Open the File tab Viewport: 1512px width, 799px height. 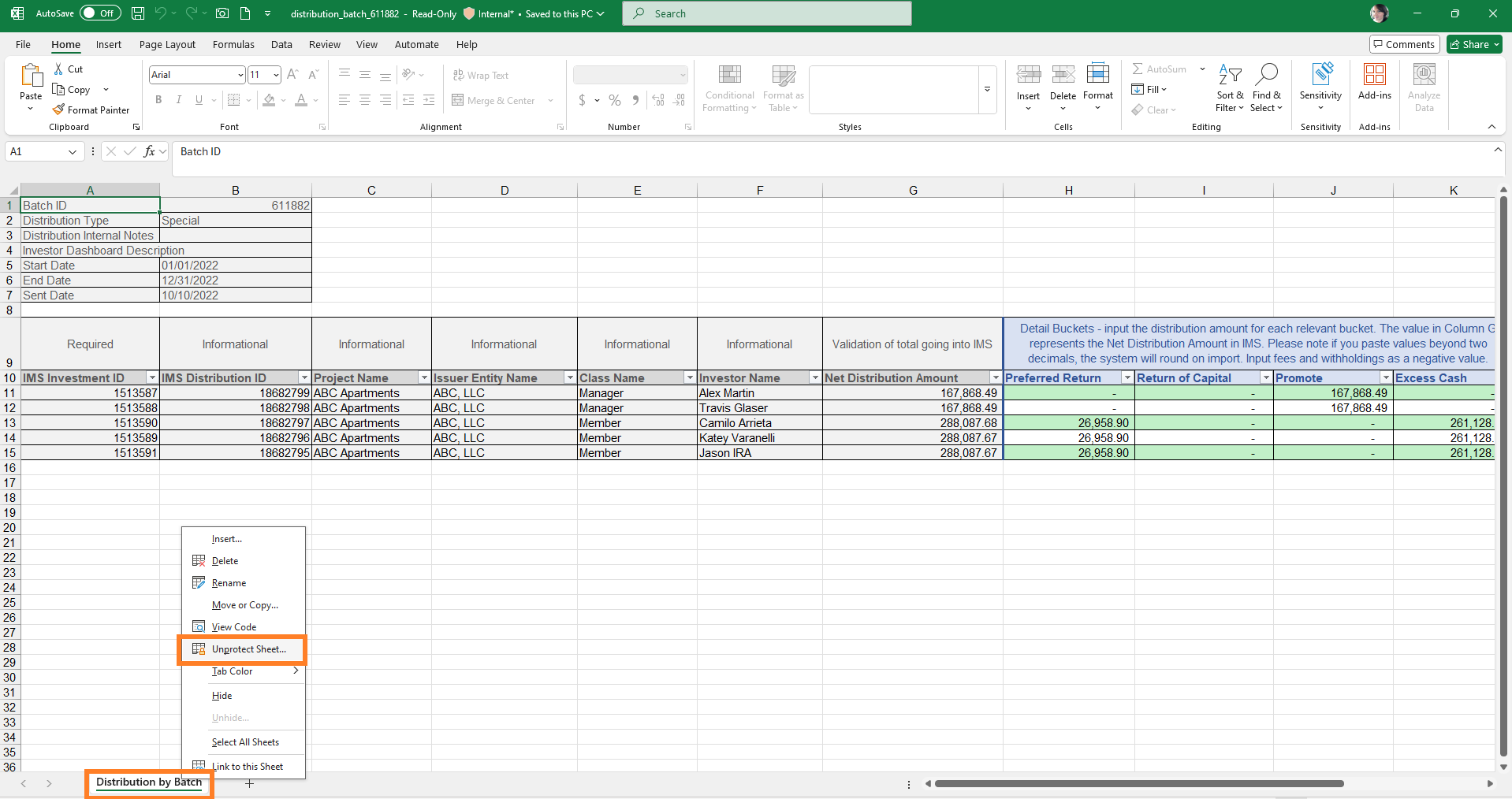[x=24, y=45]
